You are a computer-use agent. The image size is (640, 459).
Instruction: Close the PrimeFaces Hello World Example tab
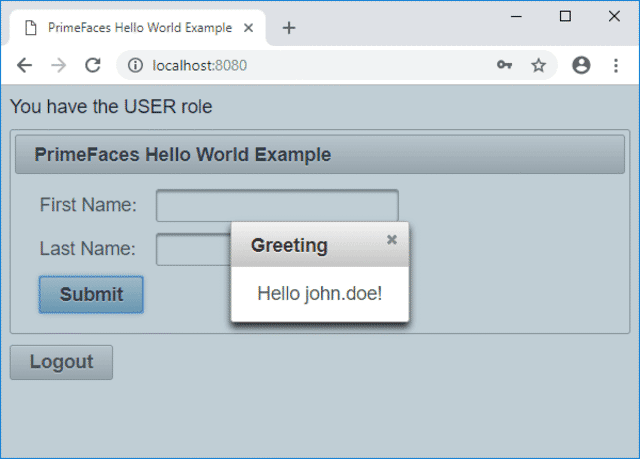click(x=248, y=28)
